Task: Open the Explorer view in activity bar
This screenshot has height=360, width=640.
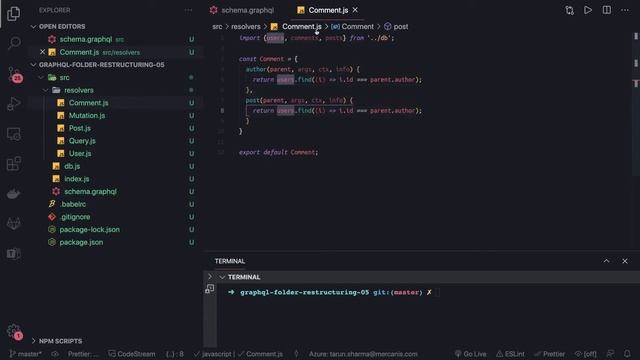Action: point(13,14)
